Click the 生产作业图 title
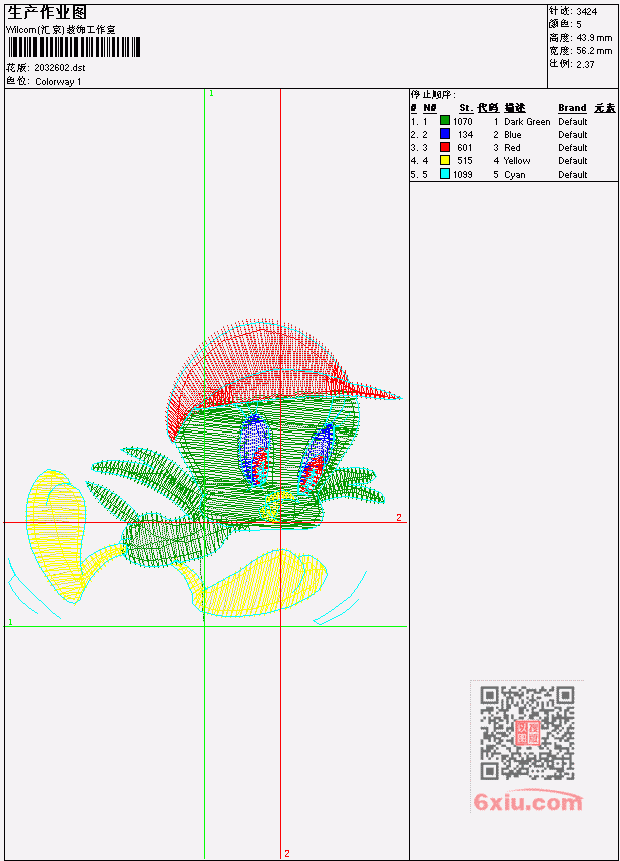The height and width of the screenshot is (861, 620). [x=47, y=13]
